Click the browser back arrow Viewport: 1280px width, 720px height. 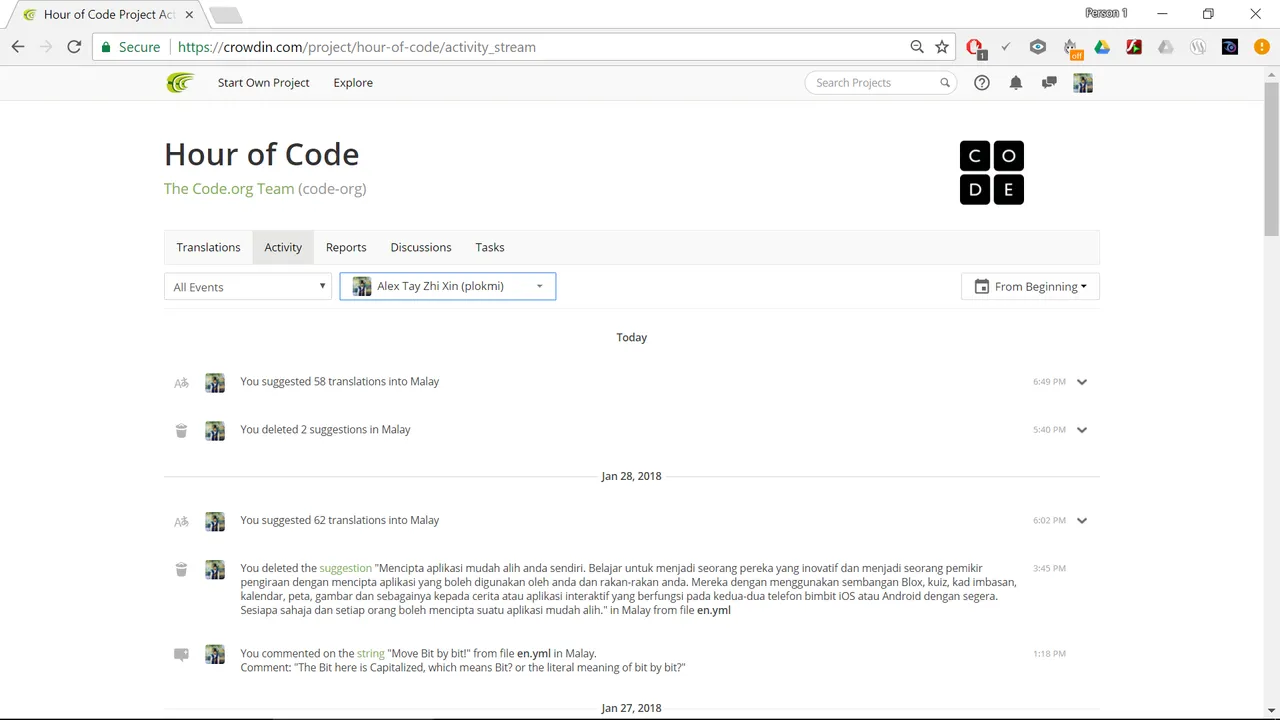coord(18,47)
